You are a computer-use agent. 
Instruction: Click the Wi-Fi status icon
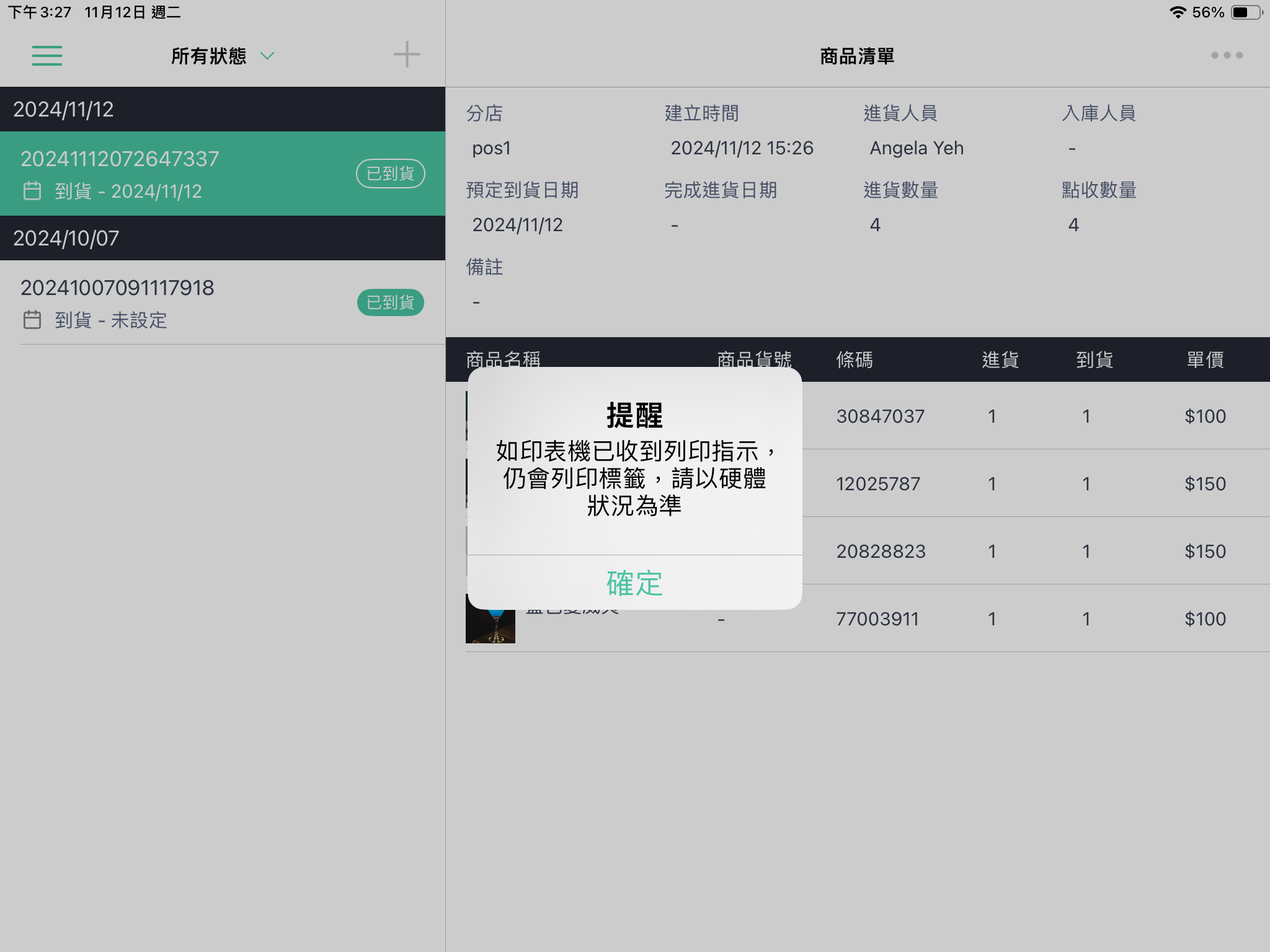[1177, 12]
